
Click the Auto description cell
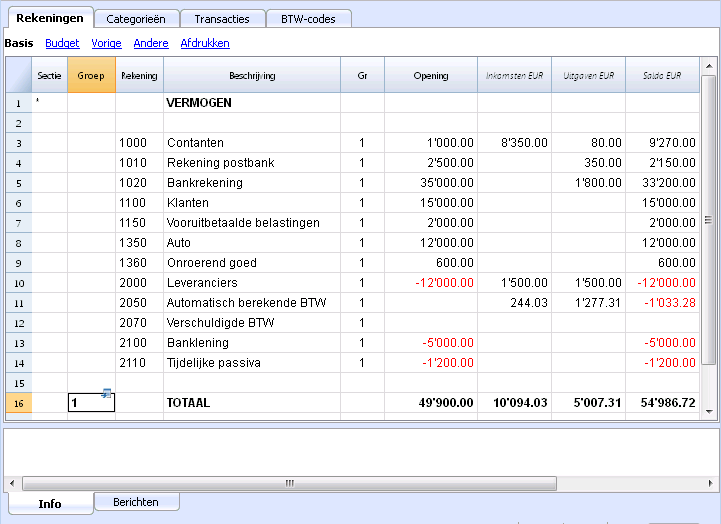pos(252,243)
